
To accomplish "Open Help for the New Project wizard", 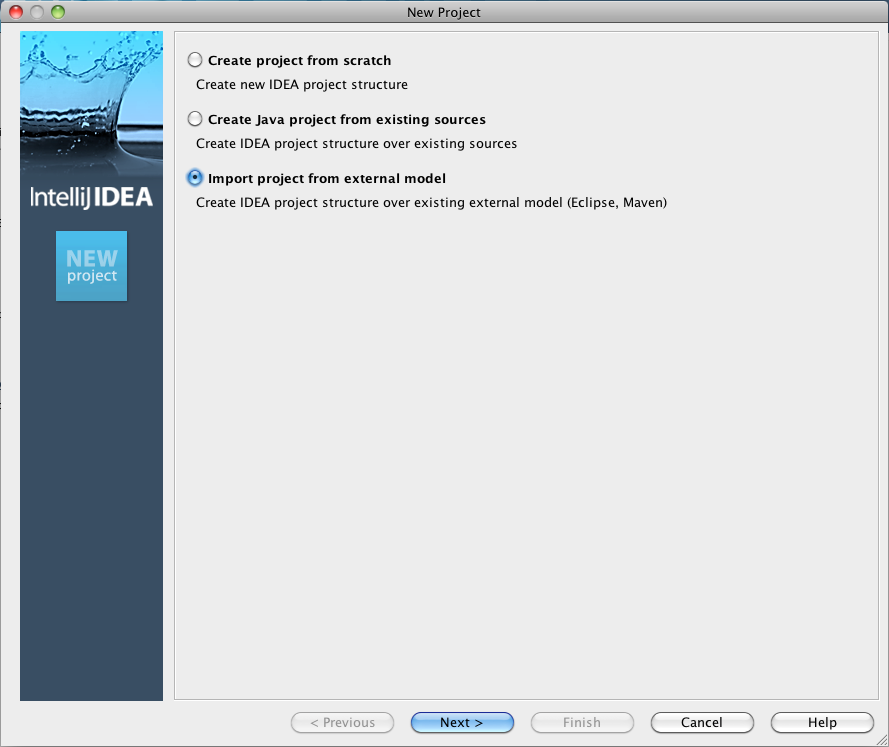I will click(x=821, y=722).
